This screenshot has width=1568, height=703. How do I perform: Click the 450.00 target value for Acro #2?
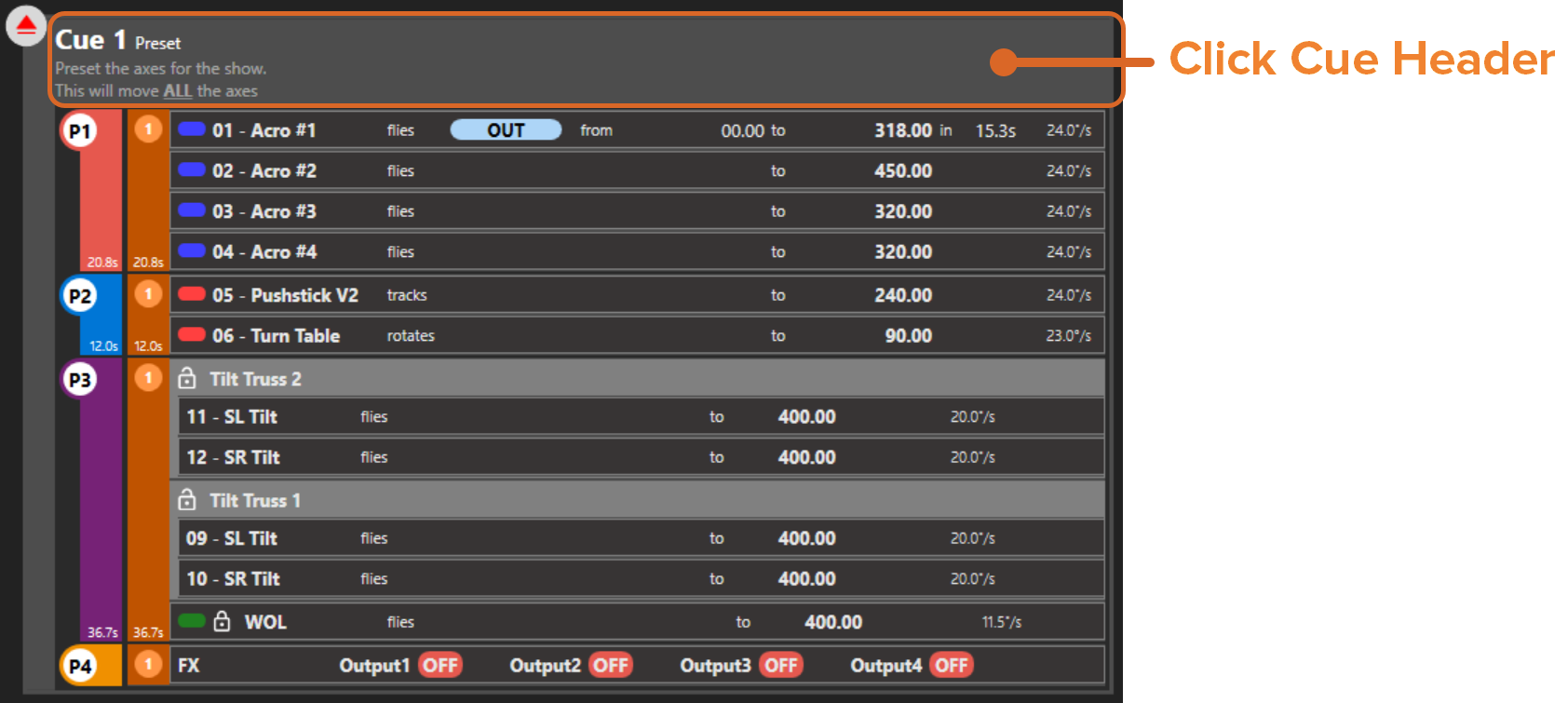point(903,171)
